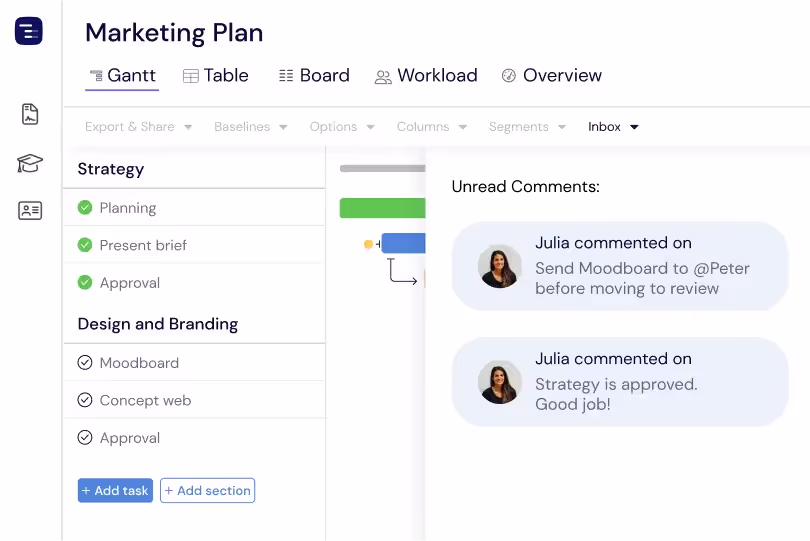810x541 pixels.
Task: Select the green Planning Gantt bar
Action: pyautogui.click(x=382, y=208)
